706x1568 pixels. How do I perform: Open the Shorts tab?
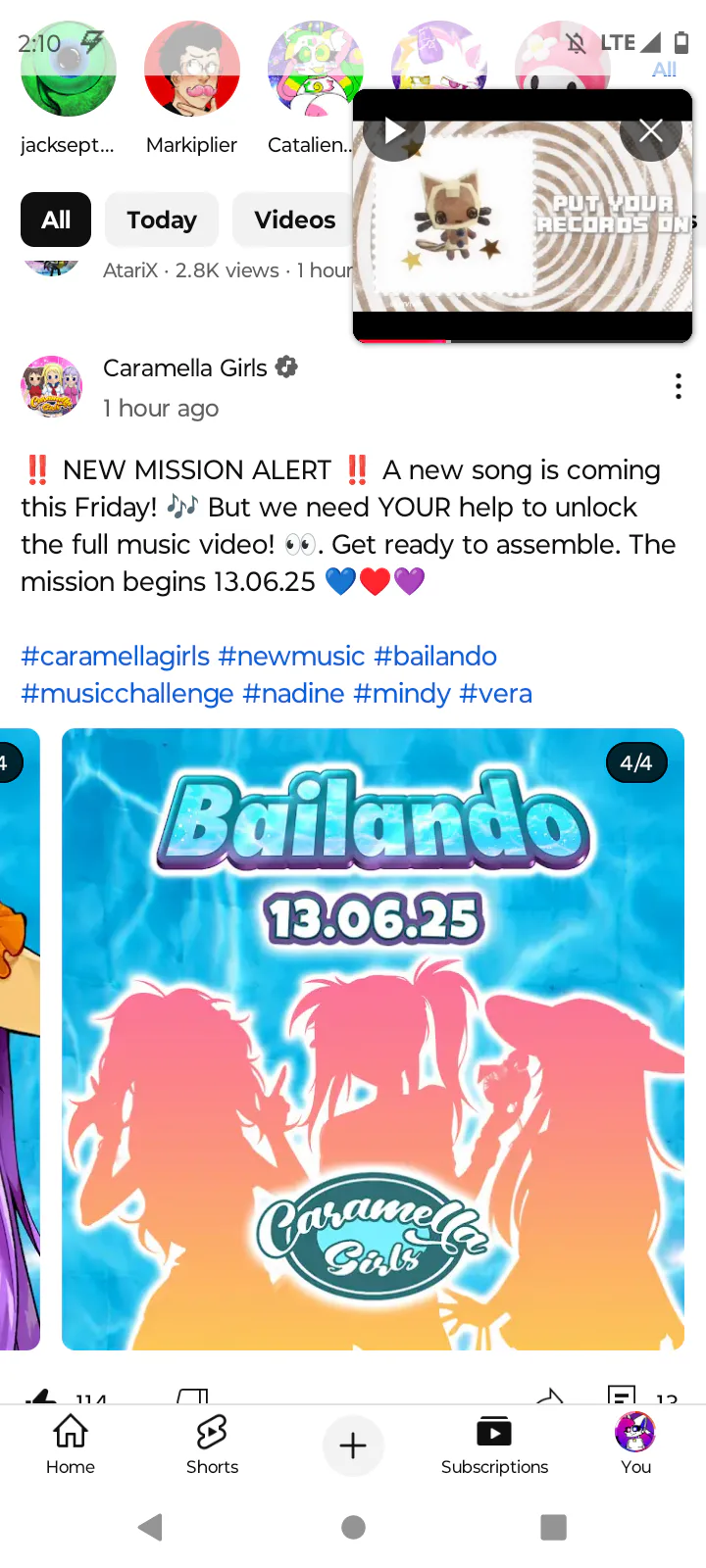pos(212,1445)
